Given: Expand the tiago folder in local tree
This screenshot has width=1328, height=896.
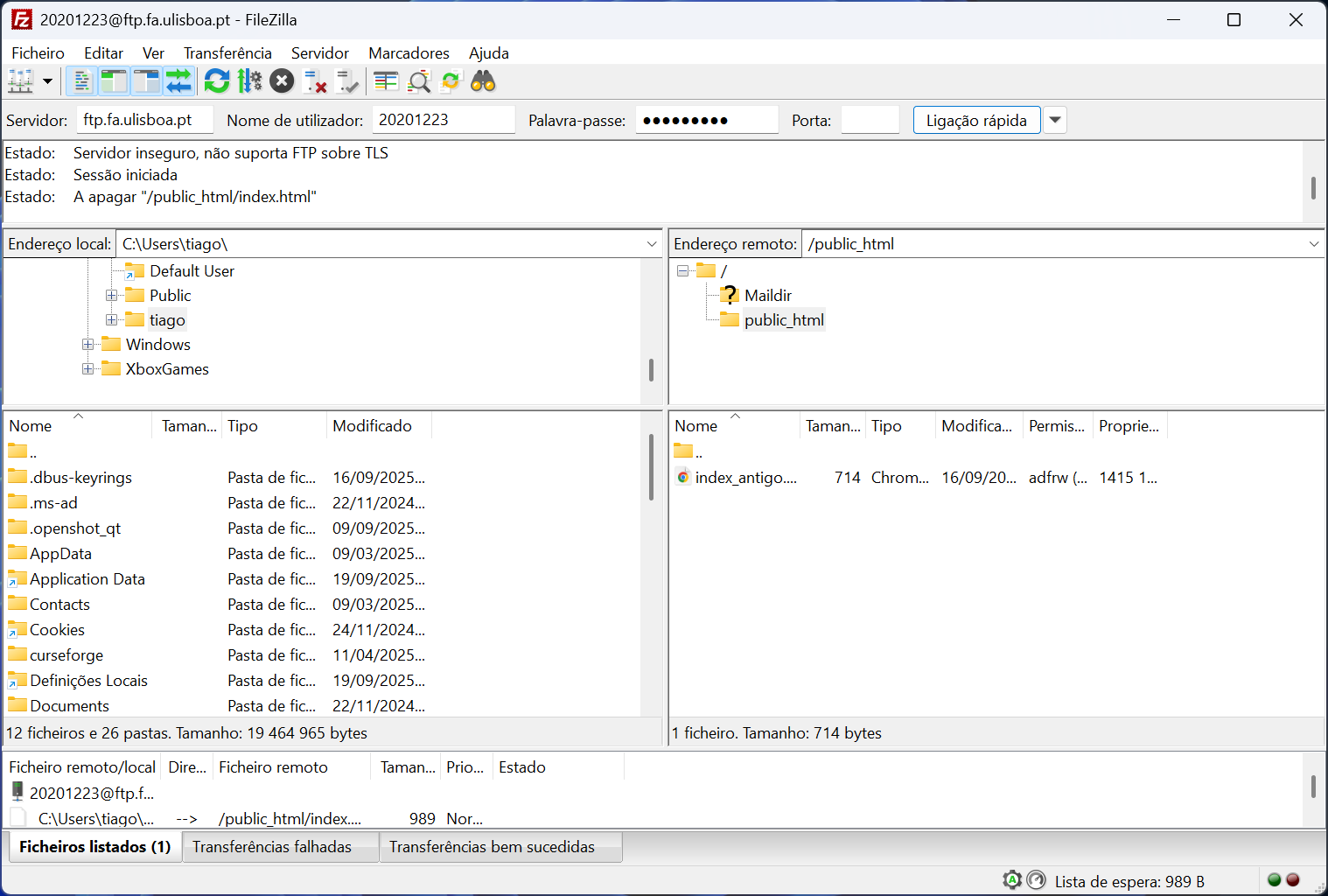Looking at the screenshot, I should [111, 320].
